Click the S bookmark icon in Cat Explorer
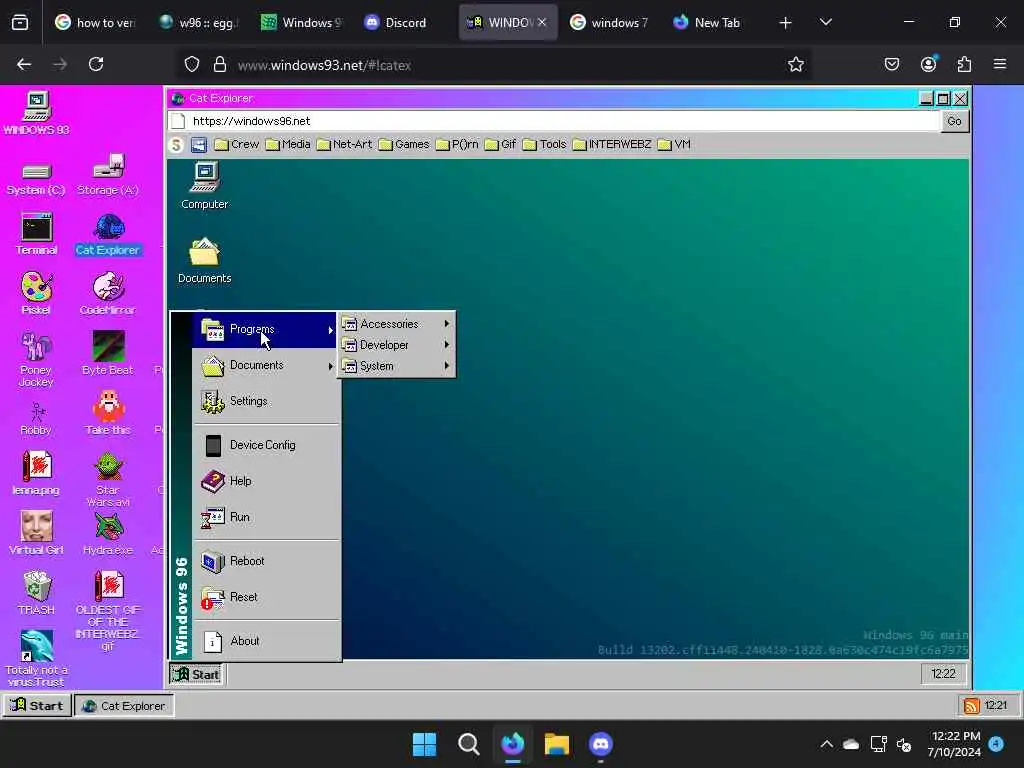This screenshot has width=1024, height=768. pyautogui.click(x=176, y=145)
